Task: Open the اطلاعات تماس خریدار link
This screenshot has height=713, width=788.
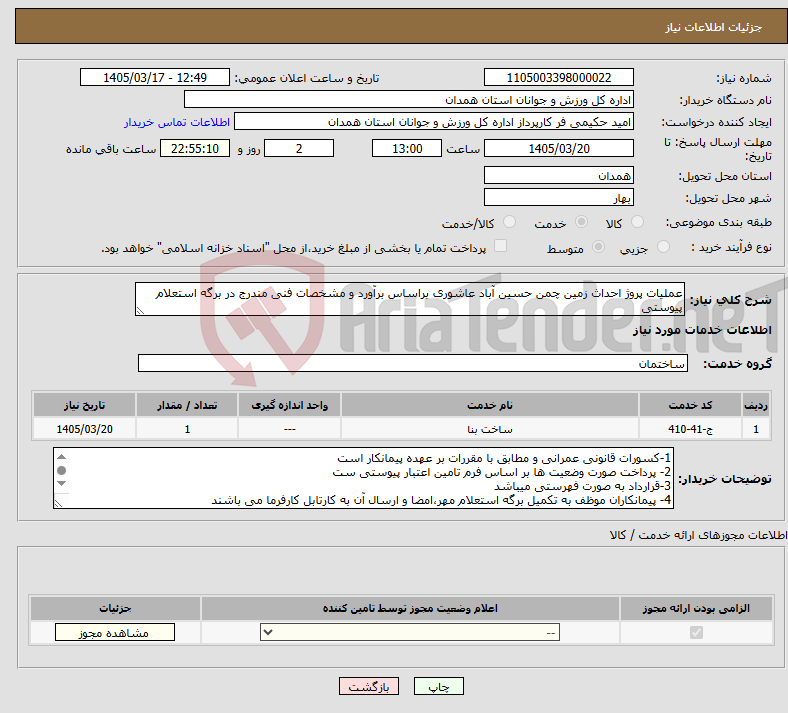Action: pos(177,122)
